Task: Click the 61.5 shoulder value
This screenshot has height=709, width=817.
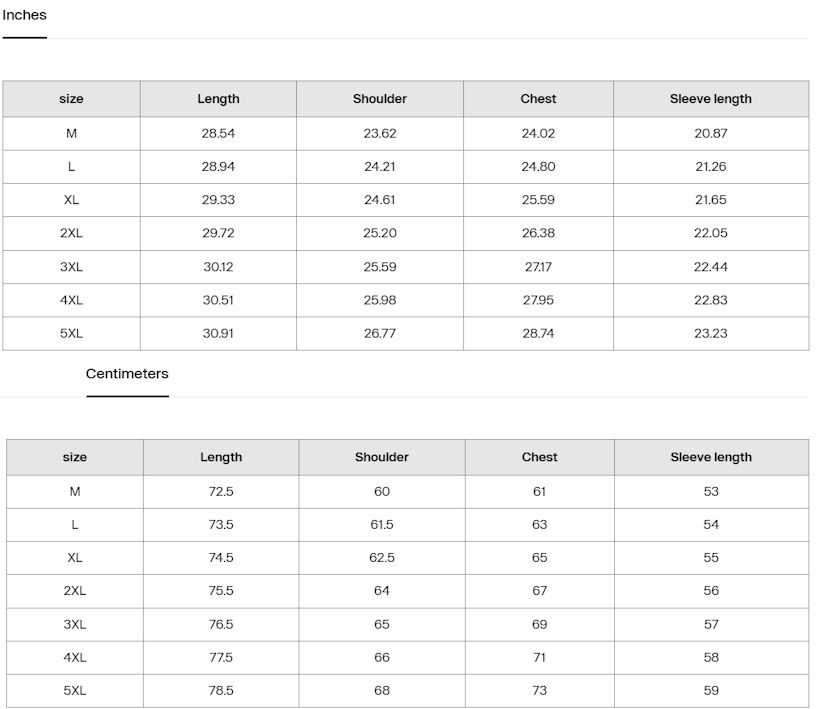Action: pos(382,524)
